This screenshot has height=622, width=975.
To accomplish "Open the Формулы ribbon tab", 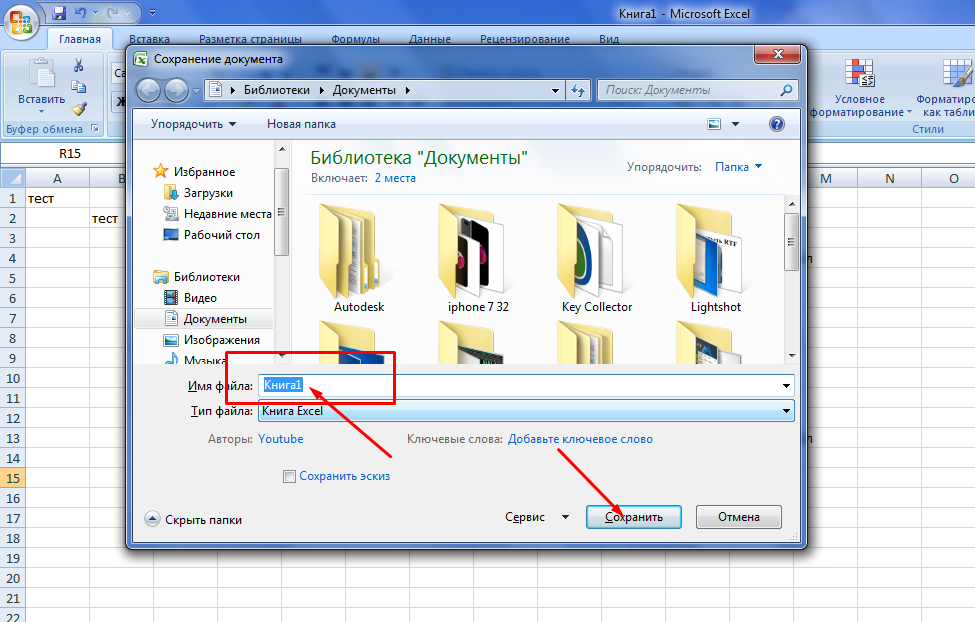I will coord(355,39).
